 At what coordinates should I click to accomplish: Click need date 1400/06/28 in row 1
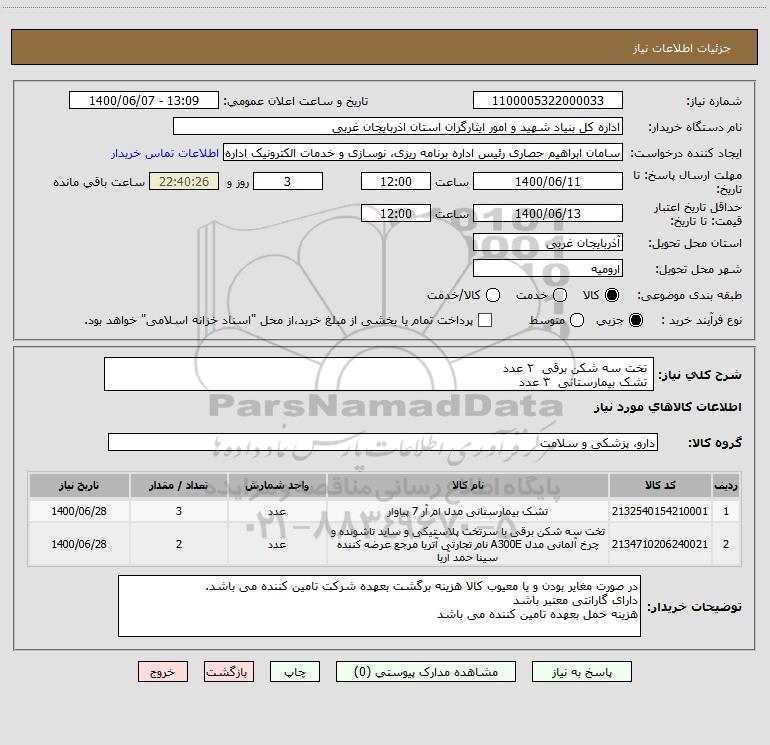pos(79,511)
